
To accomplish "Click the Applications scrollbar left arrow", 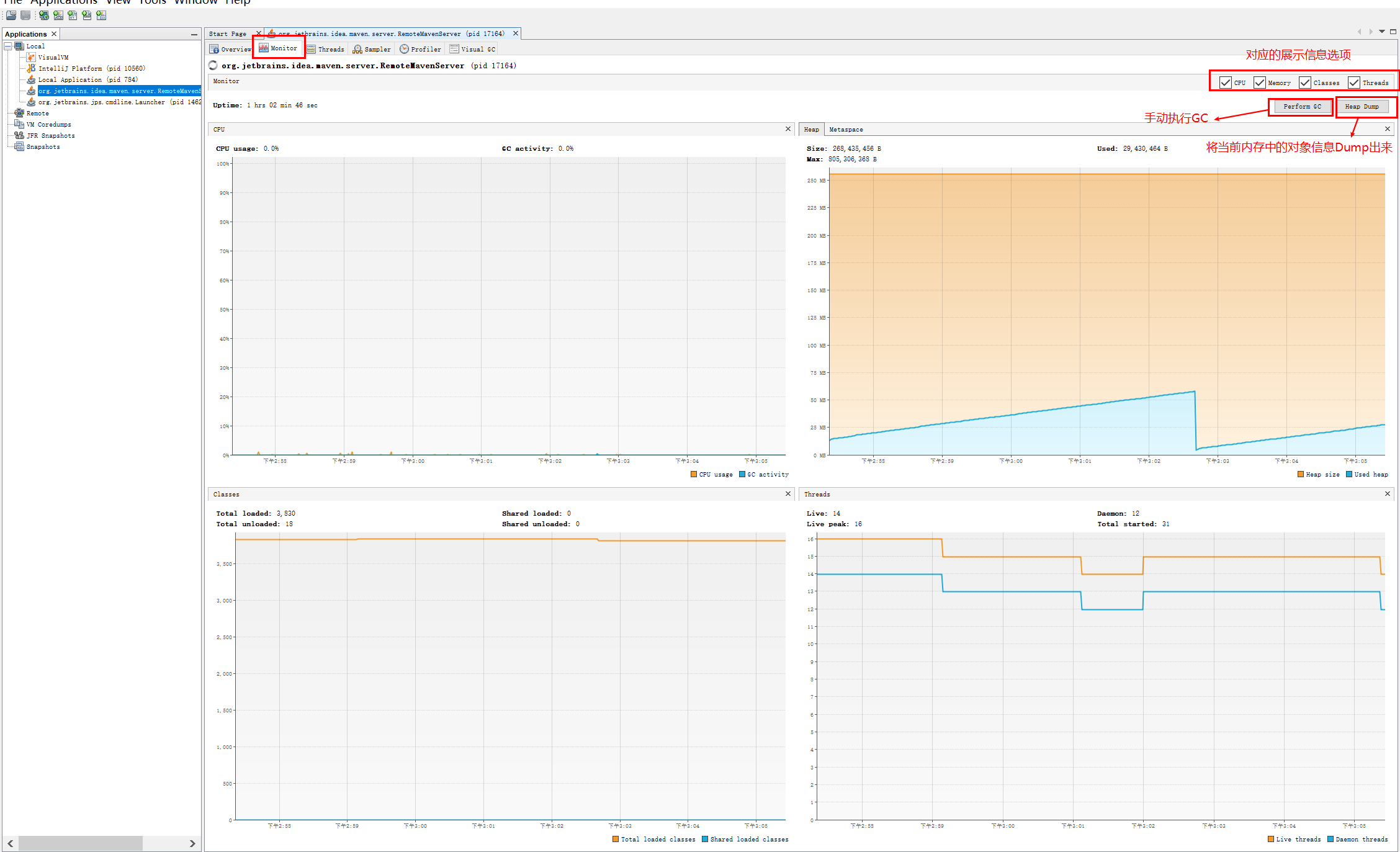I will point(11,843).
